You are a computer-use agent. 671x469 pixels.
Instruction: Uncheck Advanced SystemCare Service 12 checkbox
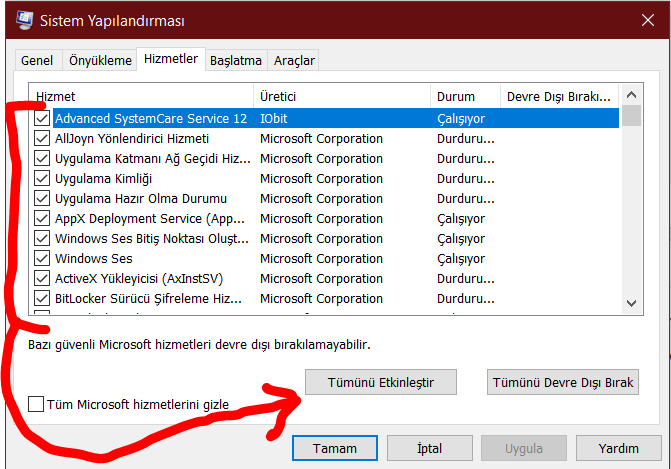pos(42,118)
